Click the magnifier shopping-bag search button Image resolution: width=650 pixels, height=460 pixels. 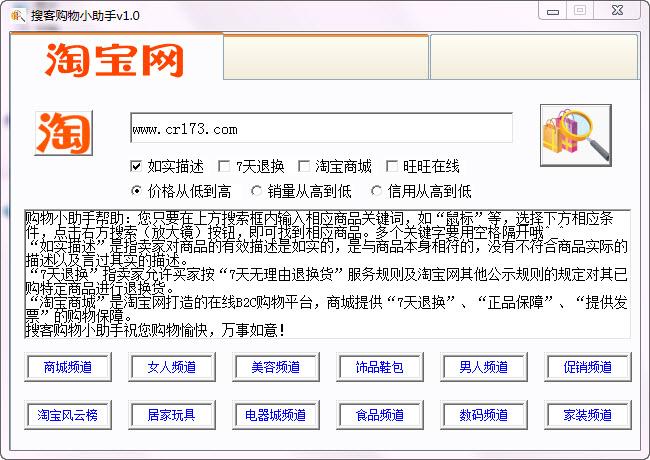[x=575, y=135]
